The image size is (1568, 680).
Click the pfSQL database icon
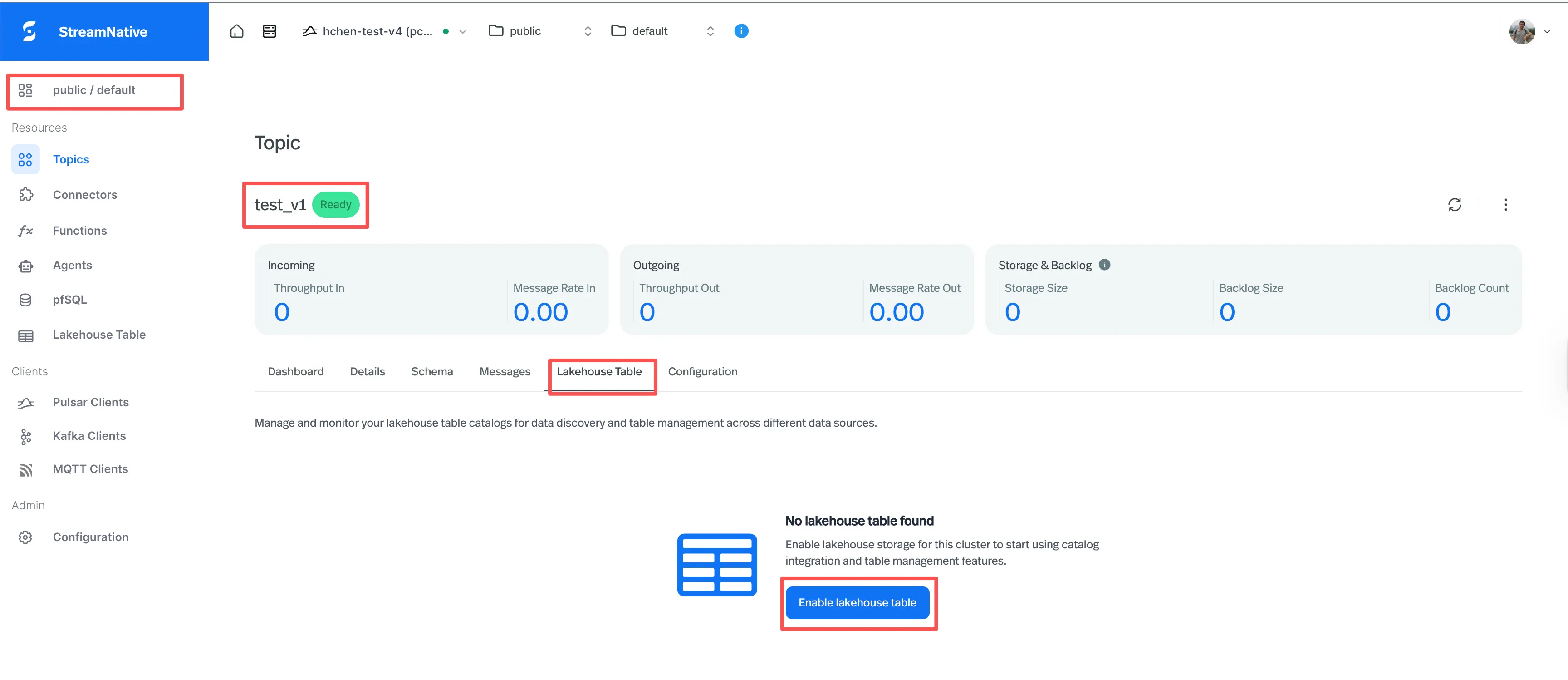coord(25,300)
